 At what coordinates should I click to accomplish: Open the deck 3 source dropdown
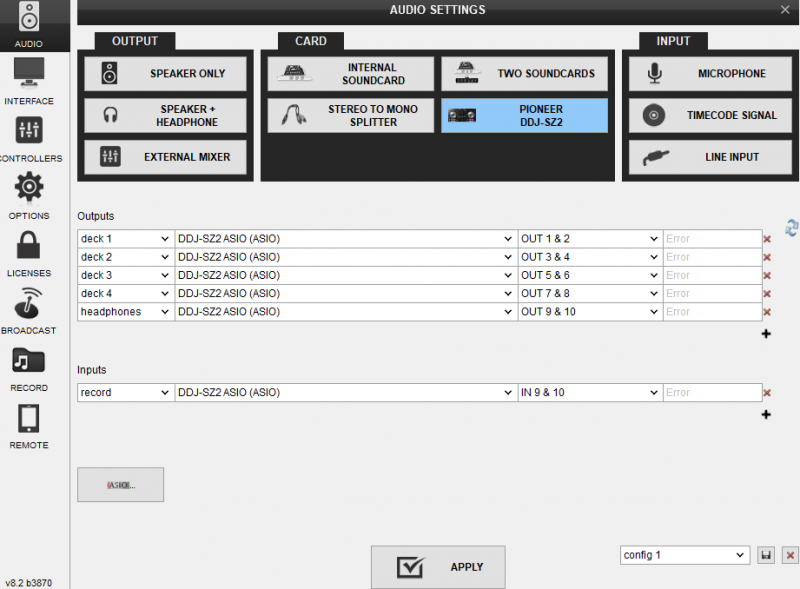126,276
